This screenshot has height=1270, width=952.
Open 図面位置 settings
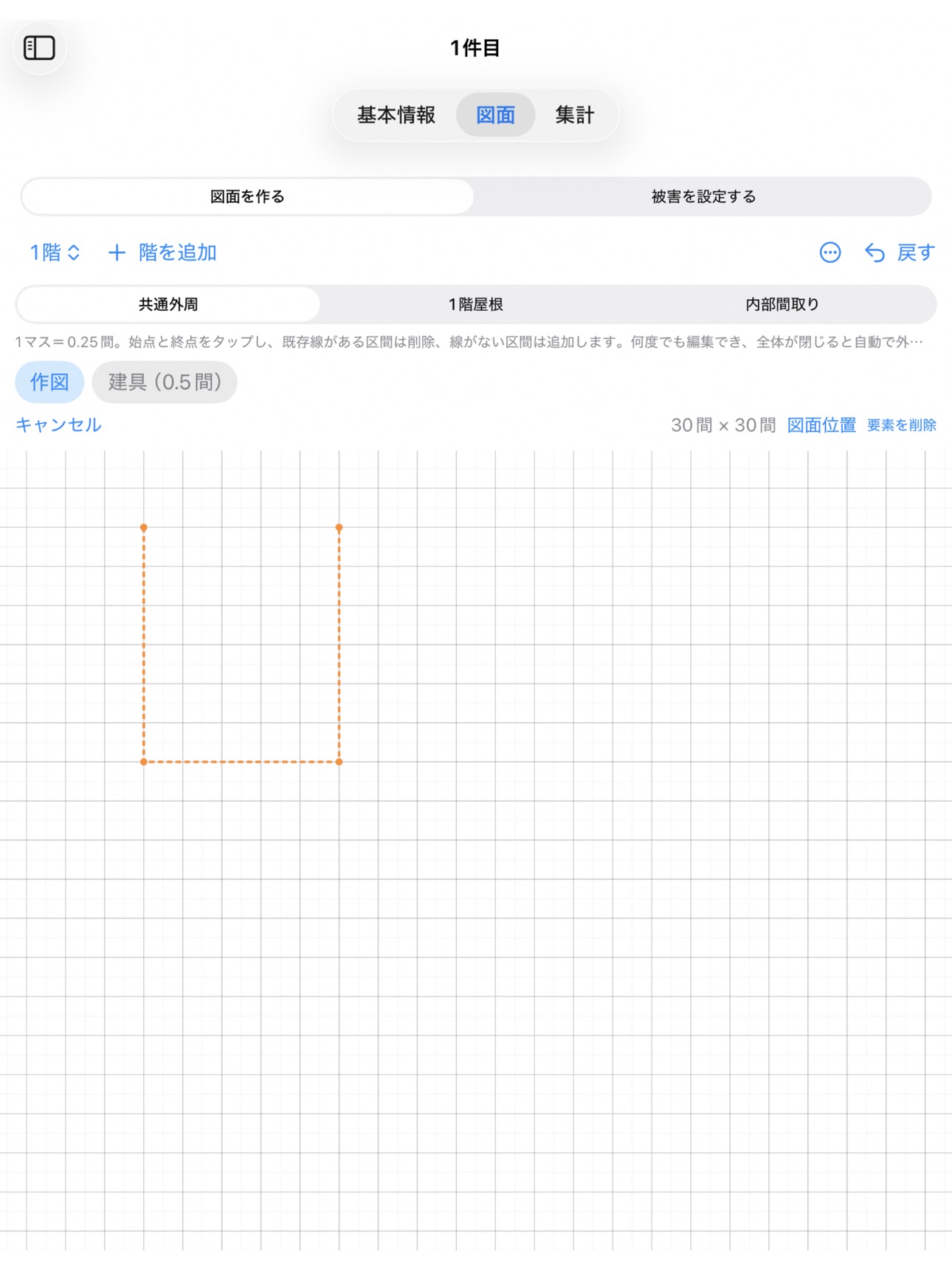(x=821, y=425)
